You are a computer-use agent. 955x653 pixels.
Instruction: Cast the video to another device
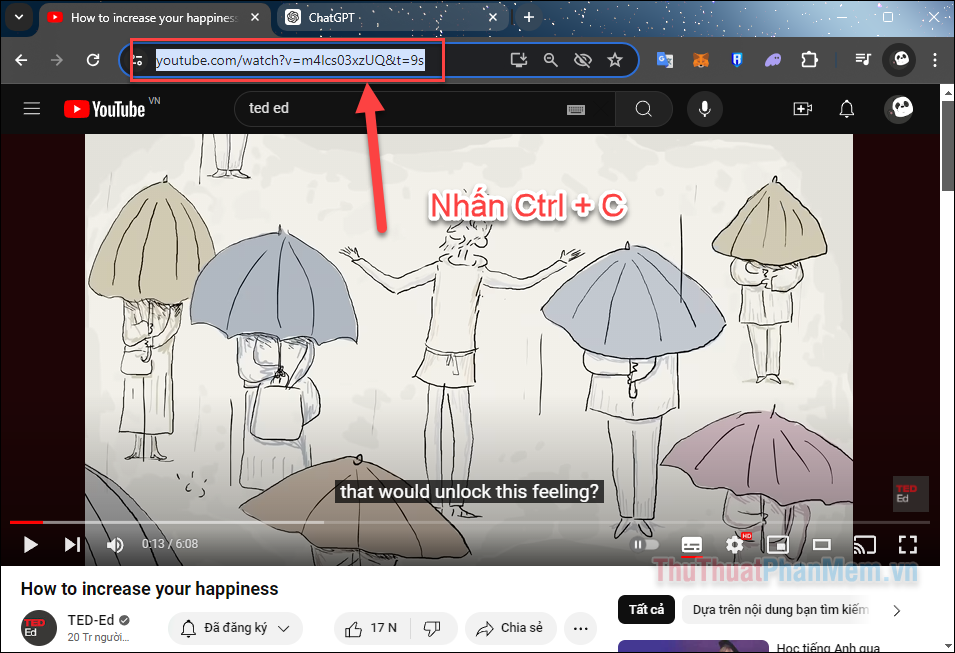(x=866, y=545)
